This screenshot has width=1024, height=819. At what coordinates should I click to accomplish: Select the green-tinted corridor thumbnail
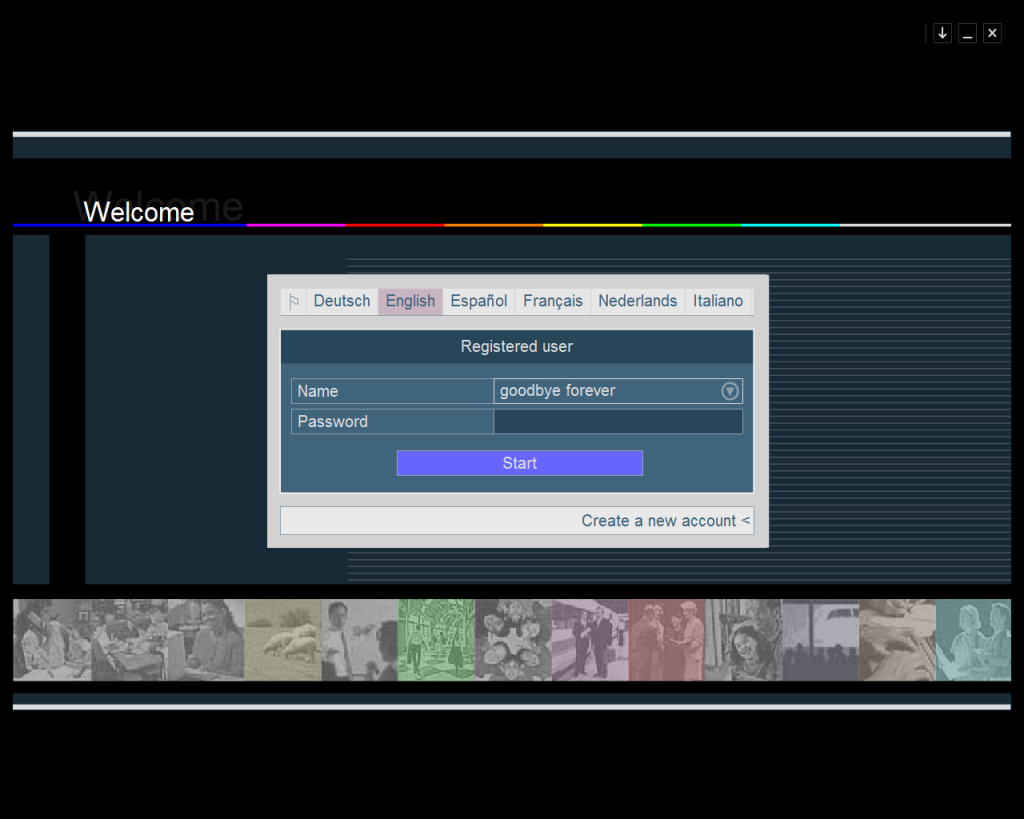[x=436, y=640]
